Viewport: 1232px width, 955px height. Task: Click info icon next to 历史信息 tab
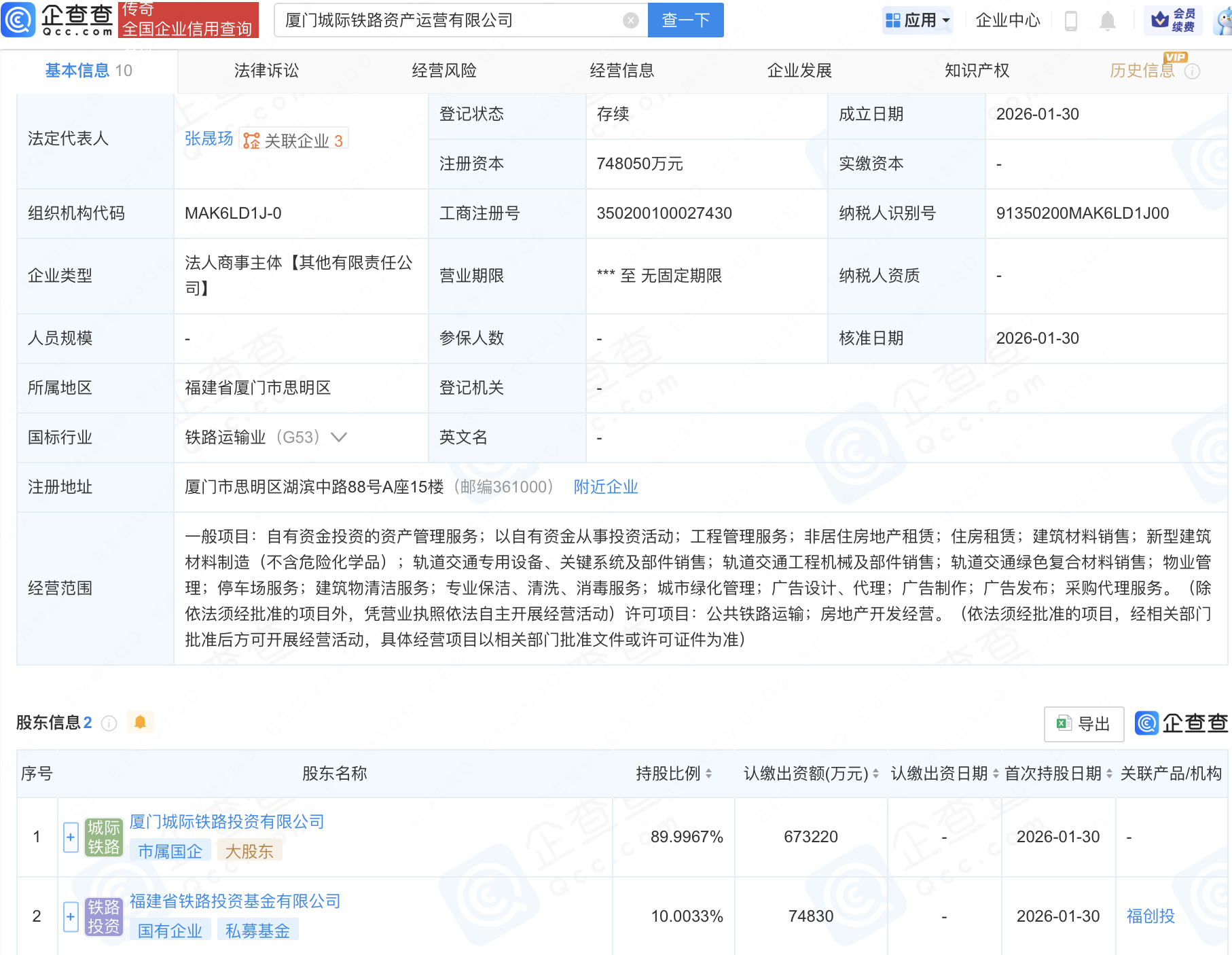[x=1192, y=71]
